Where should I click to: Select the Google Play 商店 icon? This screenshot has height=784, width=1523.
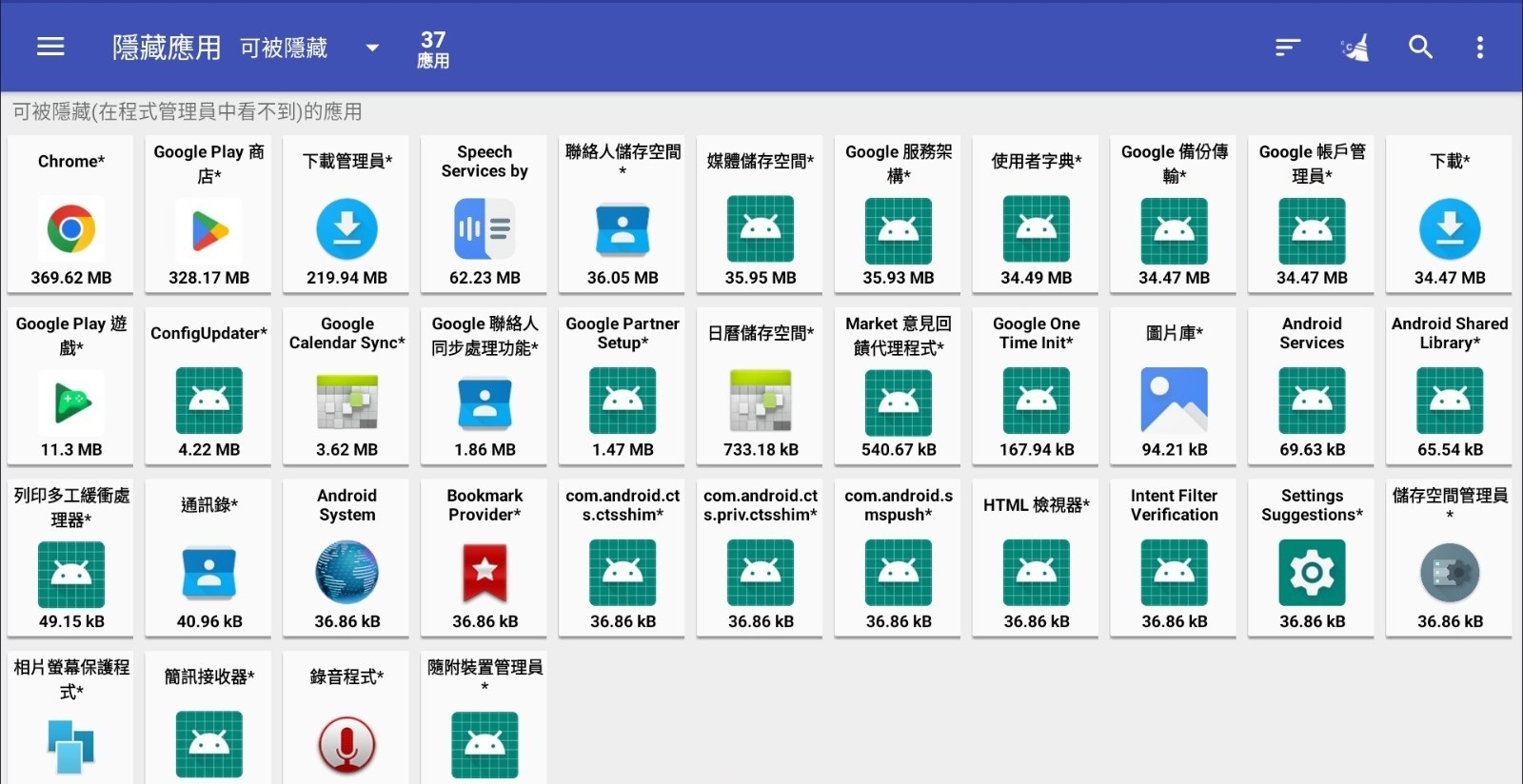pyautogui.click(x=209, y=230)
